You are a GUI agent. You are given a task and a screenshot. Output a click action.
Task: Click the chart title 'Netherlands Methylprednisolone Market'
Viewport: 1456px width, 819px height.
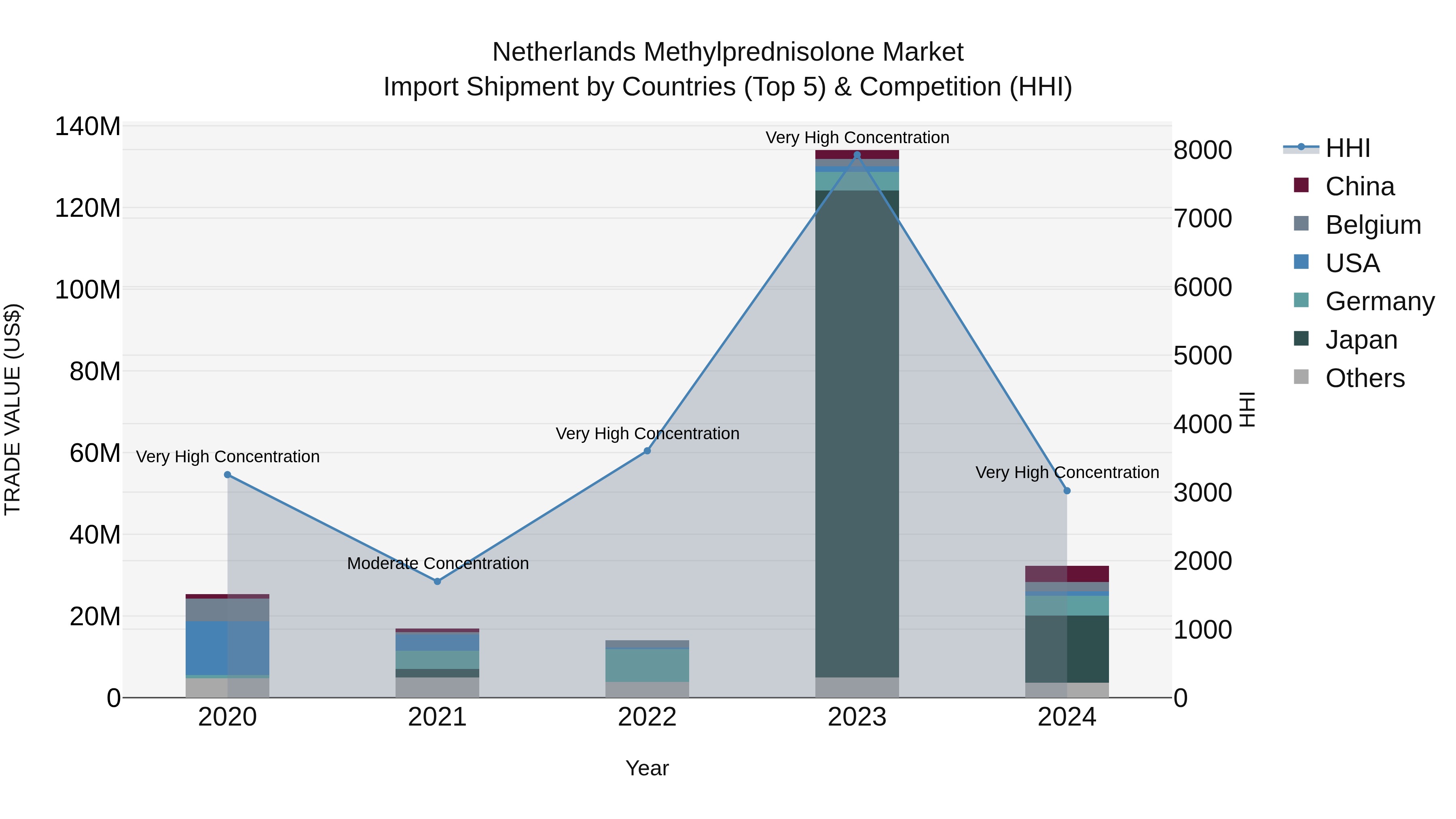coord(728,52)
